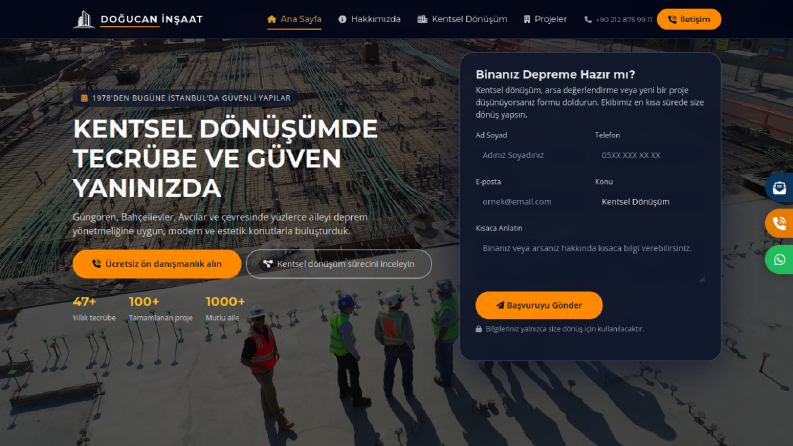Click the floating orange phone call icon
Viewport: 793px width, 446px height.
point(779,223)
